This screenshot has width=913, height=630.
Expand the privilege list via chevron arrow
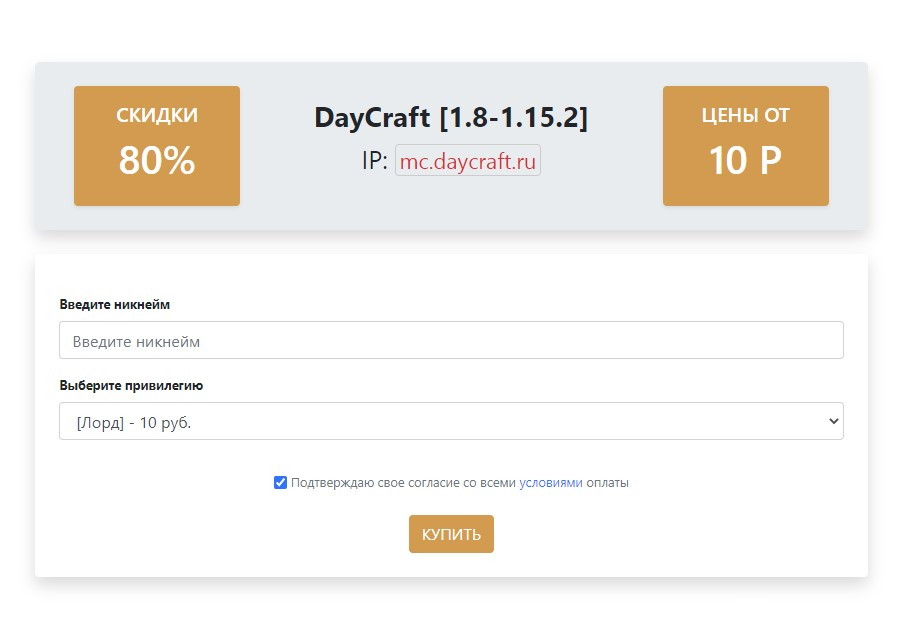tap(833, 421)
